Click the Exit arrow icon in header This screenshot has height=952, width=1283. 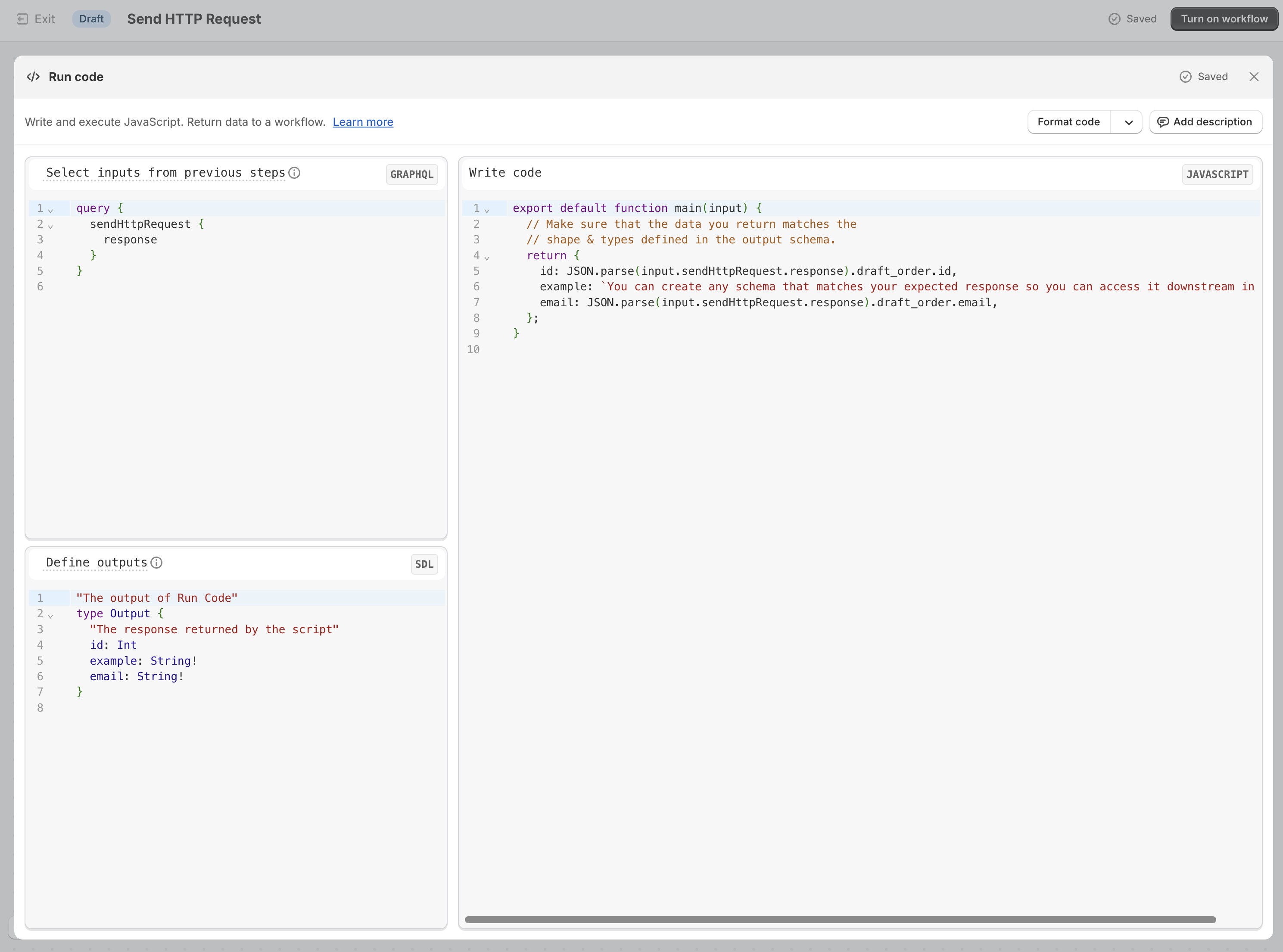click(22, 19)
